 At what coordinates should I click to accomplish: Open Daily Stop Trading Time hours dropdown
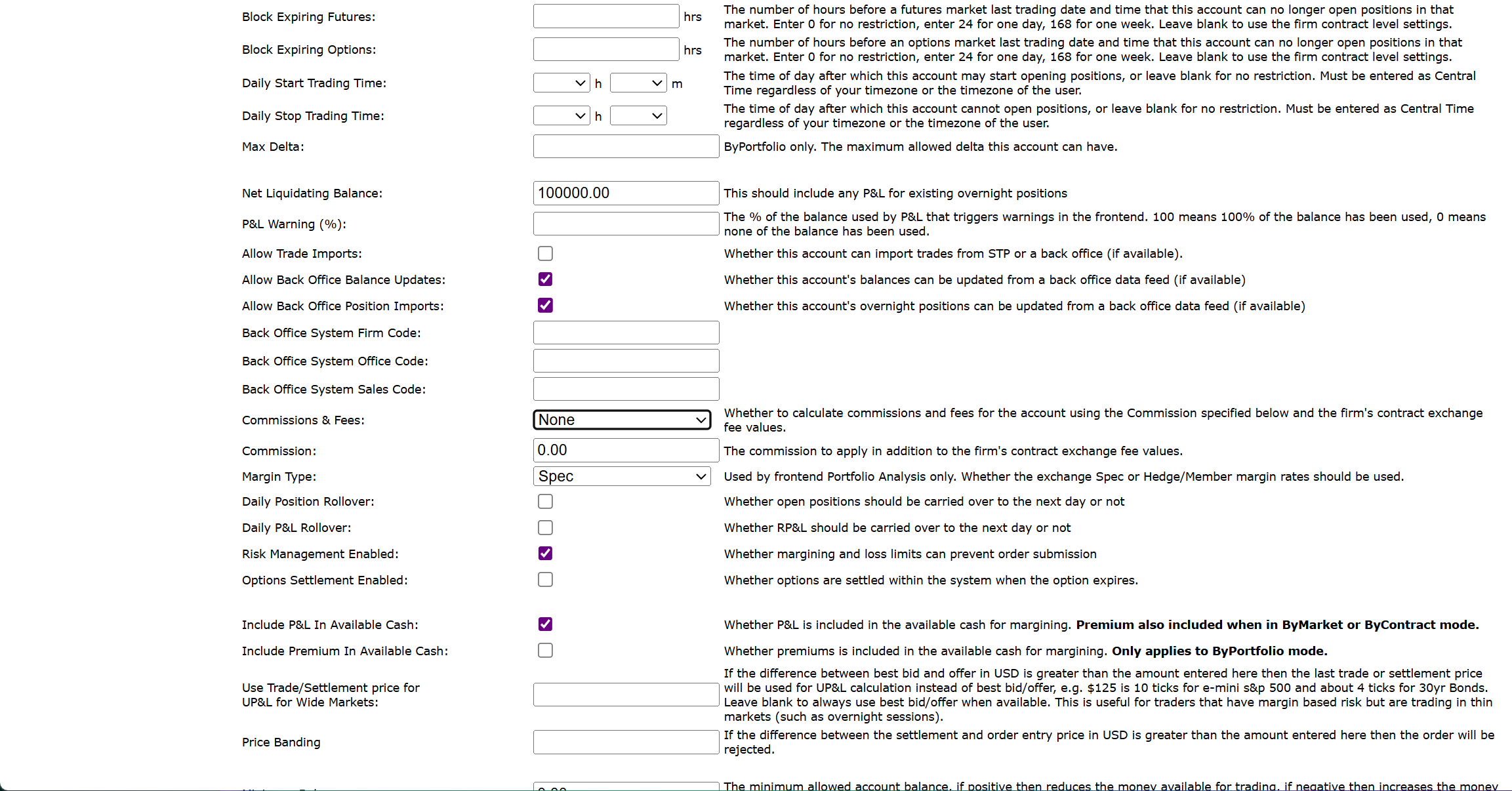tap(562, 116)
